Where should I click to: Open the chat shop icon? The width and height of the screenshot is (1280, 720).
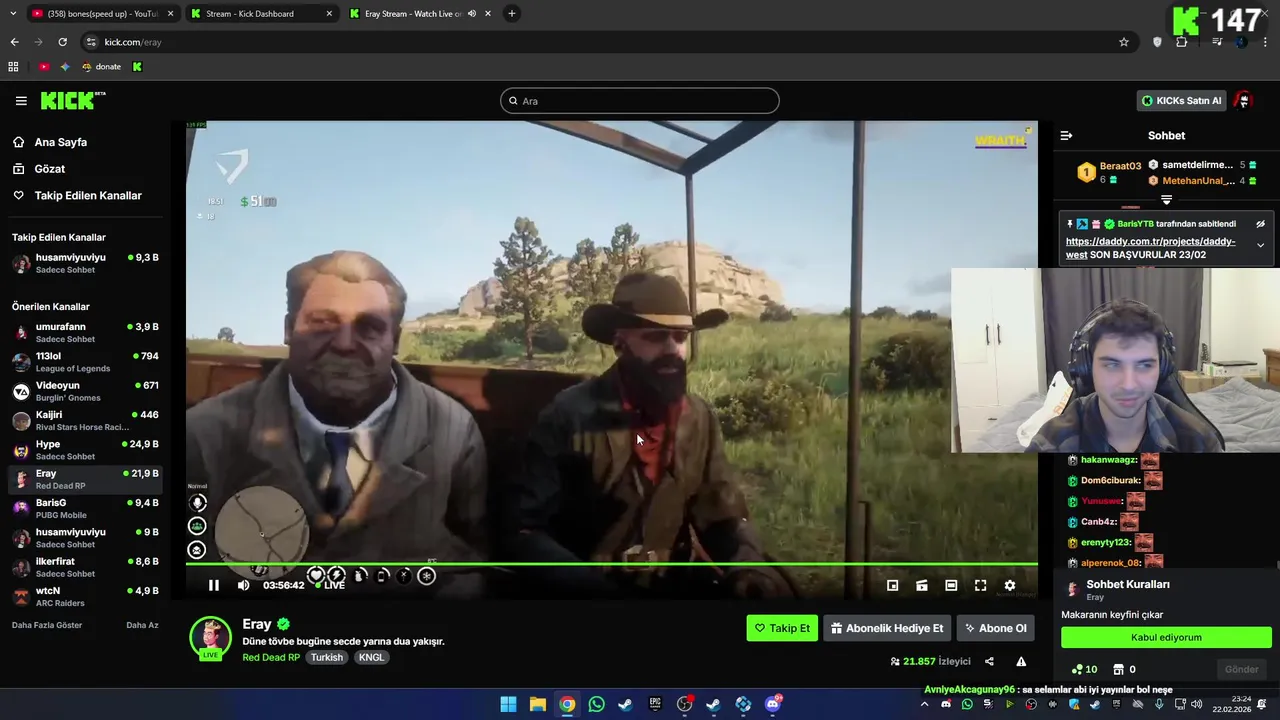point(1119,669)
